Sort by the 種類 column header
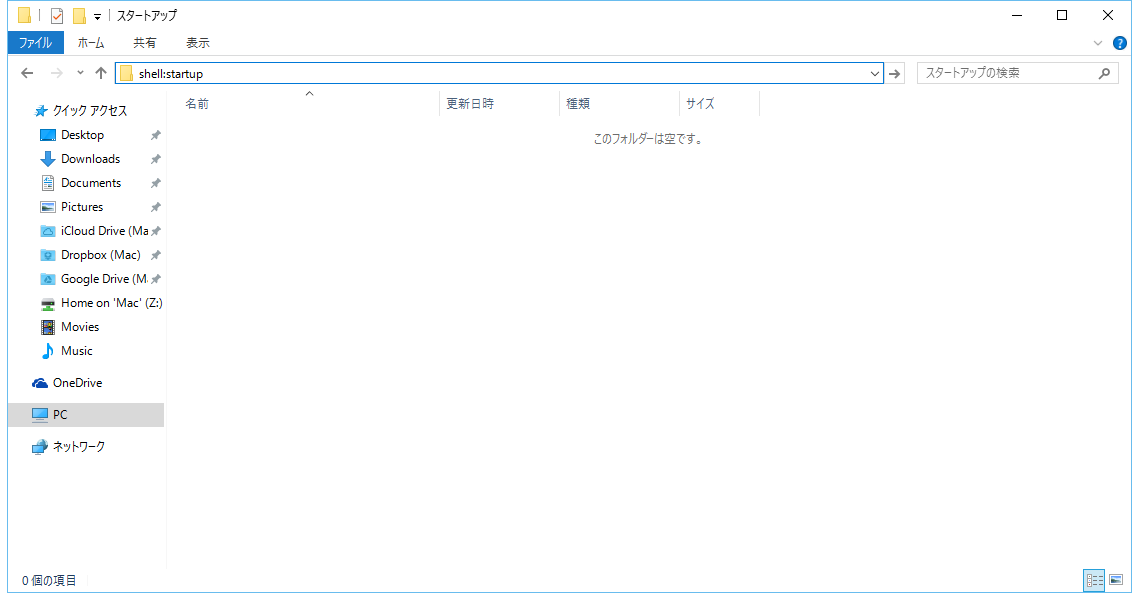 coord(620,103)
